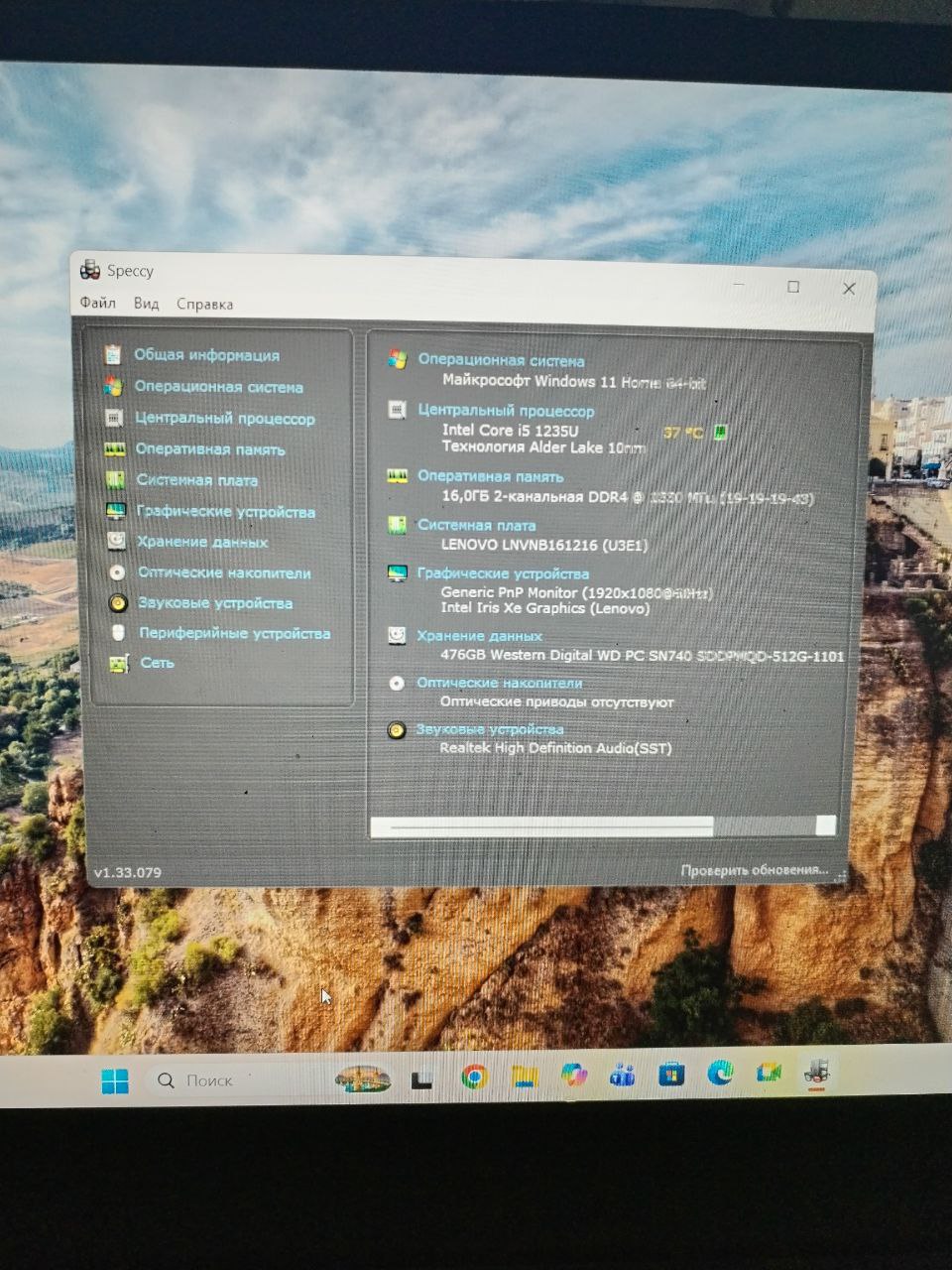Open the Вид menu
952x1270 pixels.
pos(146,304)
